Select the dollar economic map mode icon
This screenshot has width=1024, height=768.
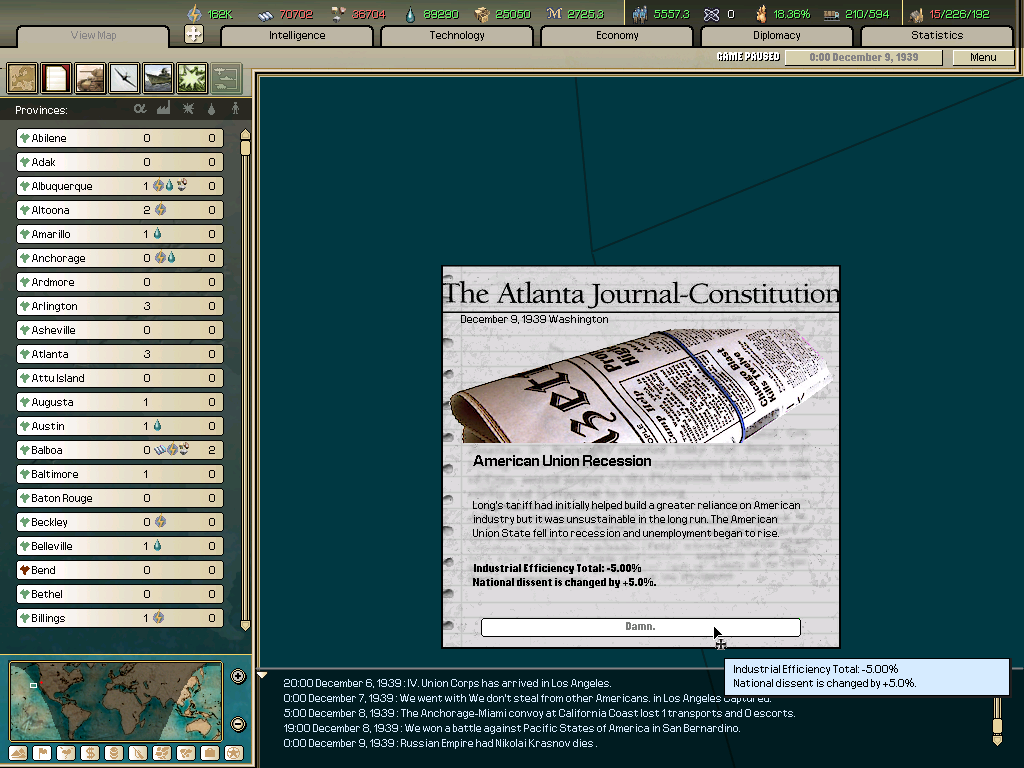point(90,753)
